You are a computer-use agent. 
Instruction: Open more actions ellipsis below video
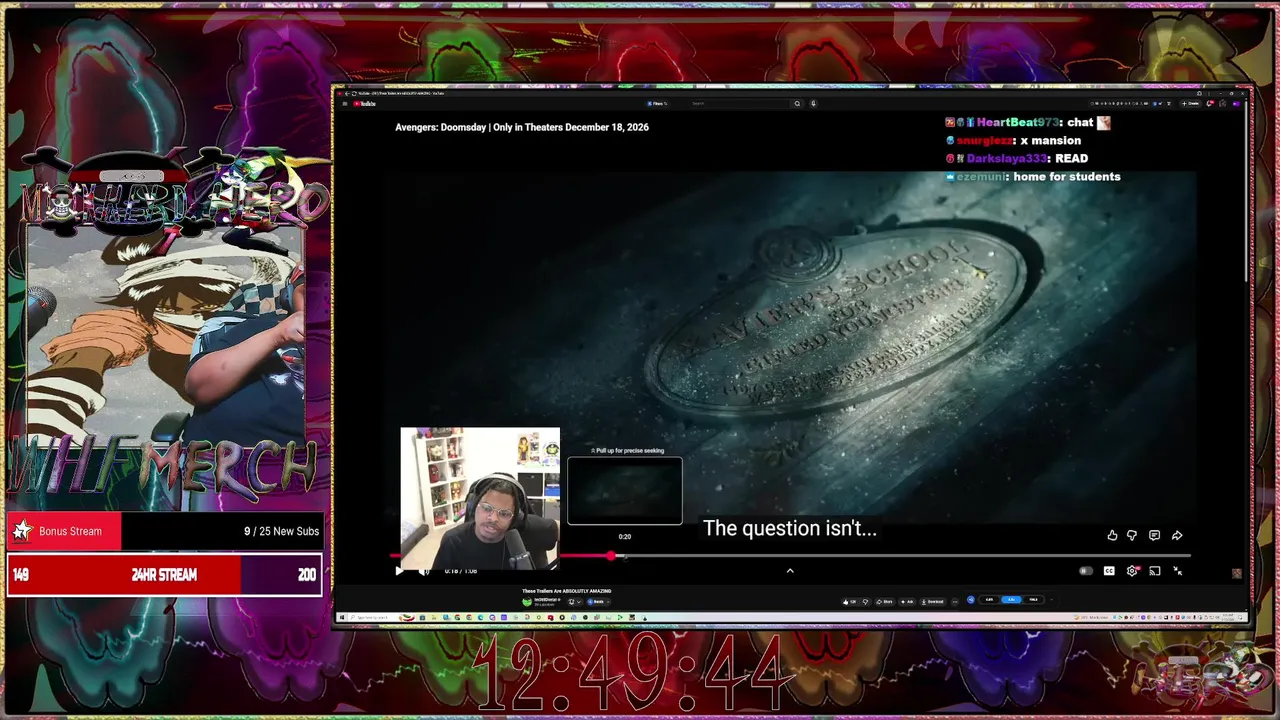coord(955,601)
